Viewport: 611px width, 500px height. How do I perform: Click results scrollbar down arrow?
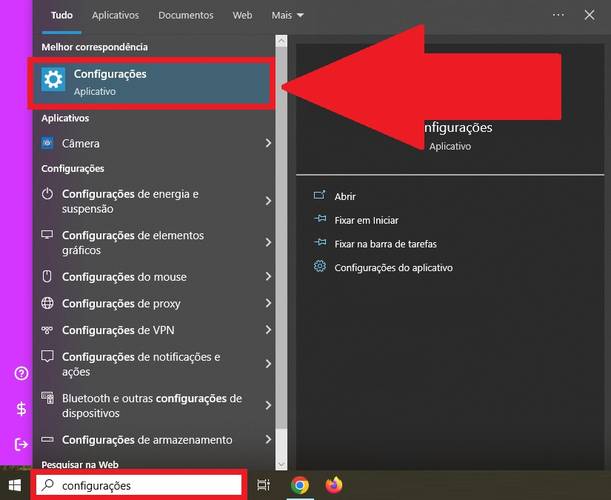coord(281,465)
